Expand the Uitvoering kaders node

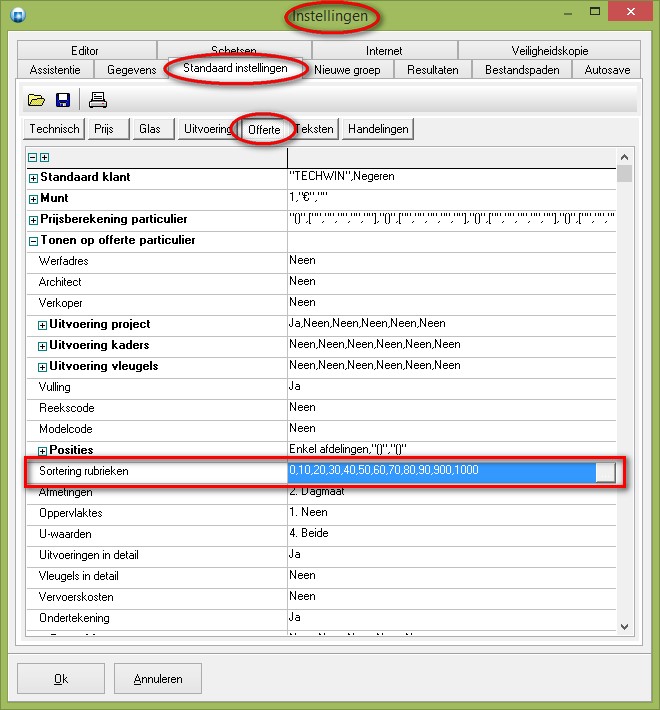tap(42, 346)
